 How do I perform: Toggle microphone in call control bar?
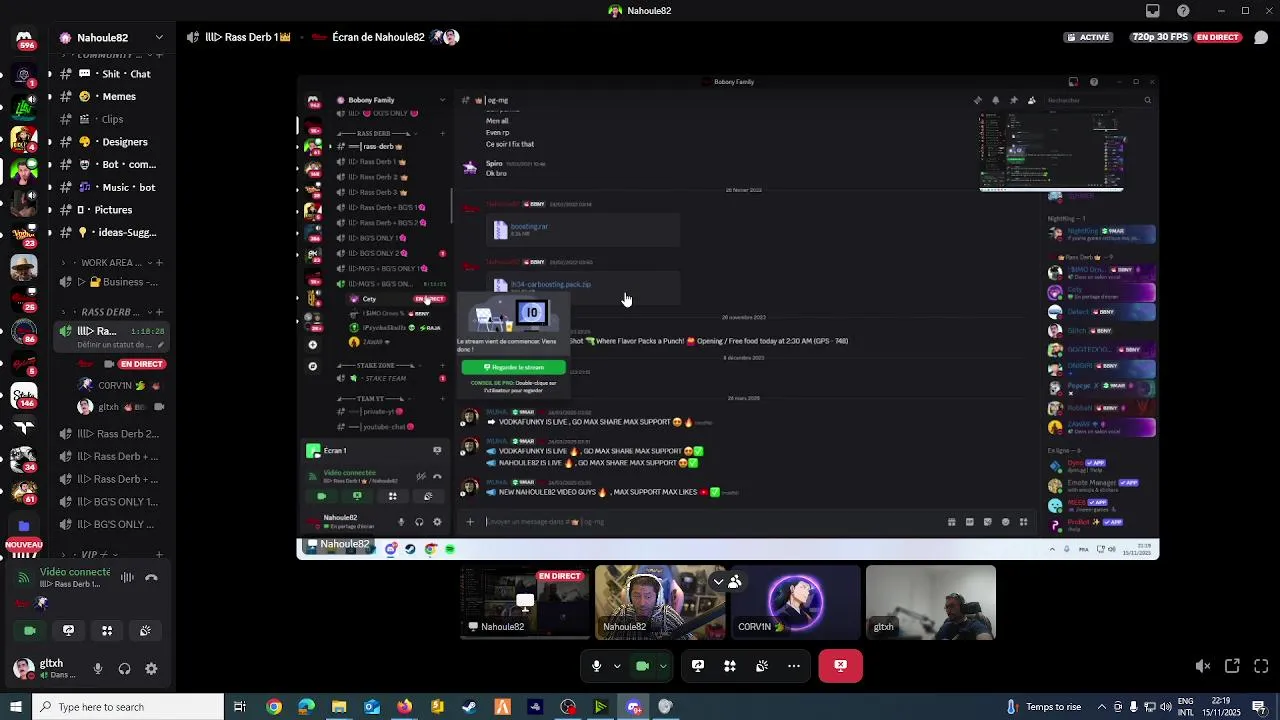click(596, 666)
